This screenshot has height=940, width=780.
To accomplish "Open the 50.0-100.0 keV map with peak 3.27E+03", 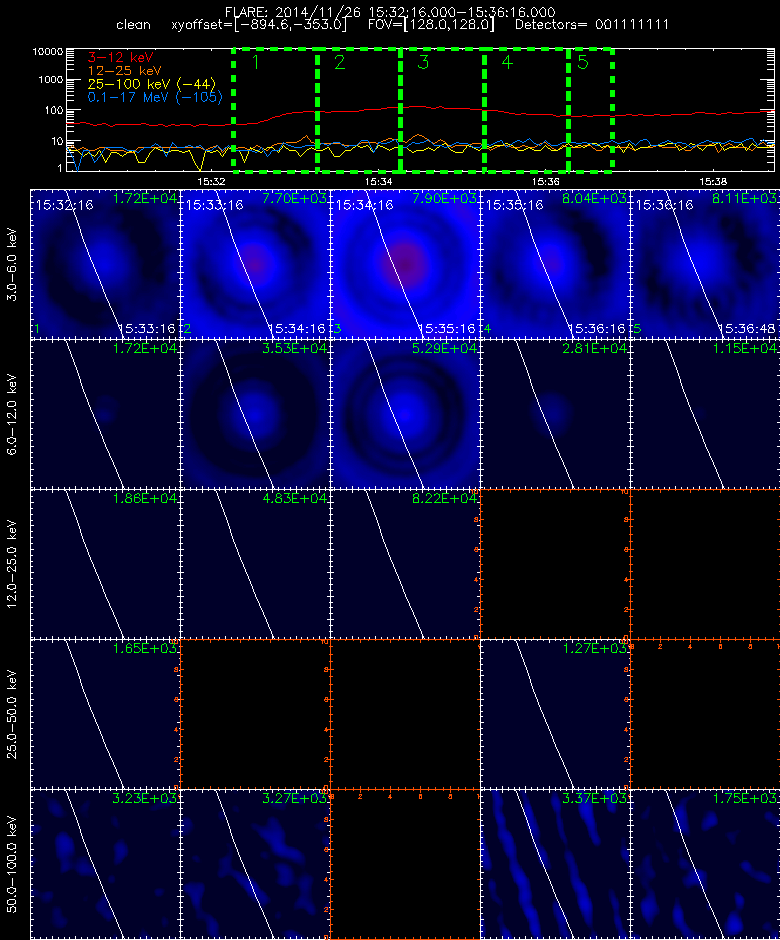I will 255,864.
